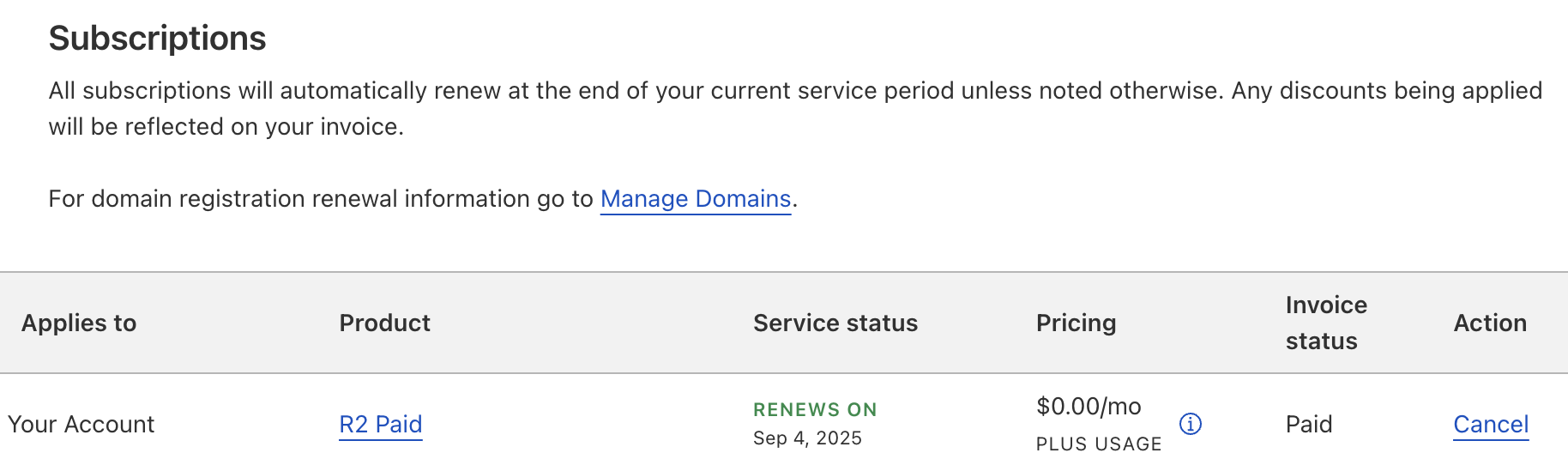Cancel the R2 Paid subscription
Image resolution: width=1568 pixels, height=465 pixels.
(x=1491, y=425)
